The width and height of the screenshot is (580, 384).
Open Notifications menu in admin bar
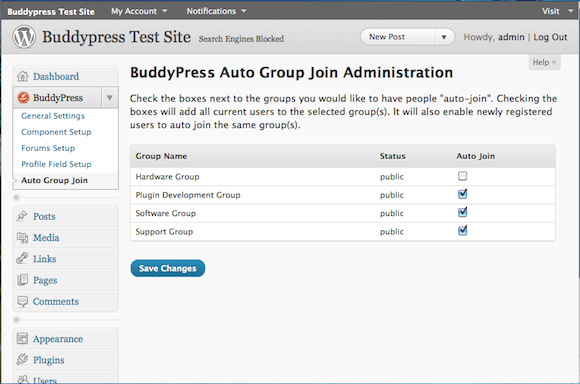[216, 11]
